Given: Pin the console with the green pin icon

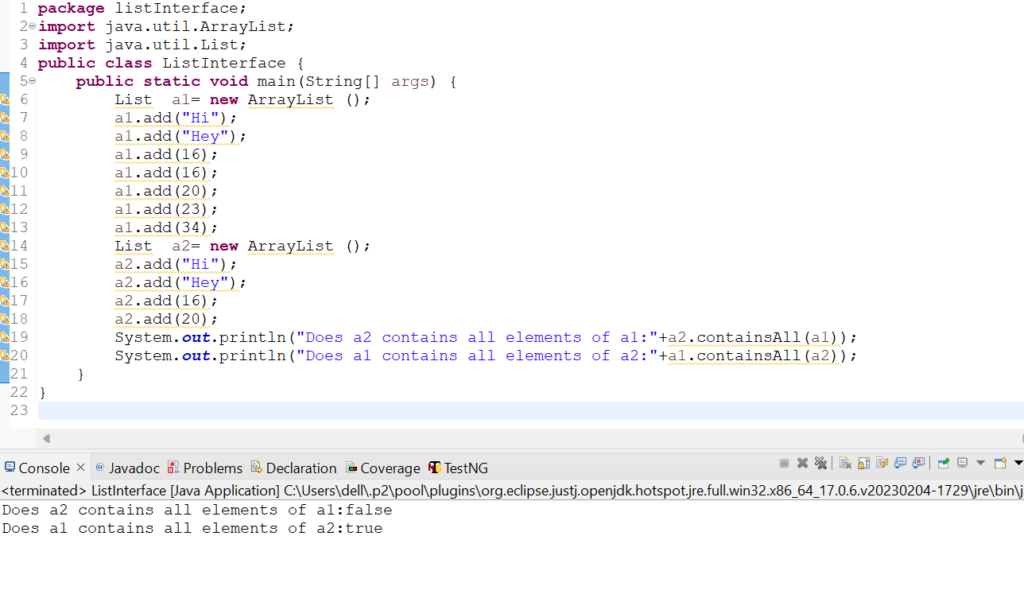Looking at the screenshot, I should [x=943, y=463].
